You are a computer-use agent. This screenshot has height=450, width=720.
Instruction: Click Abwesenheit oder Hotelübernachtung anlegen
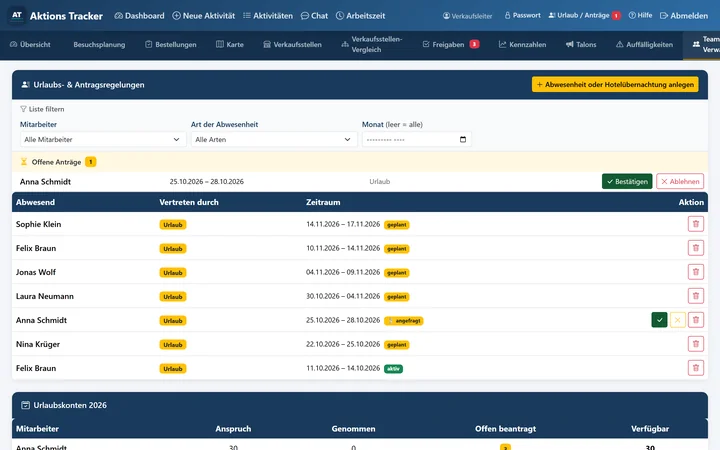[x=615, y=84]
